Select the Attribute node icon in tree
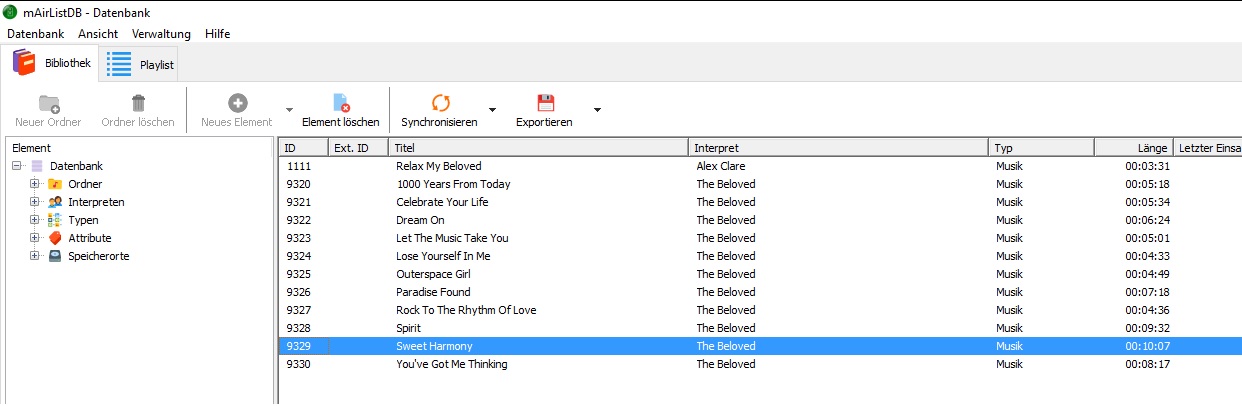 click(56, 238)
